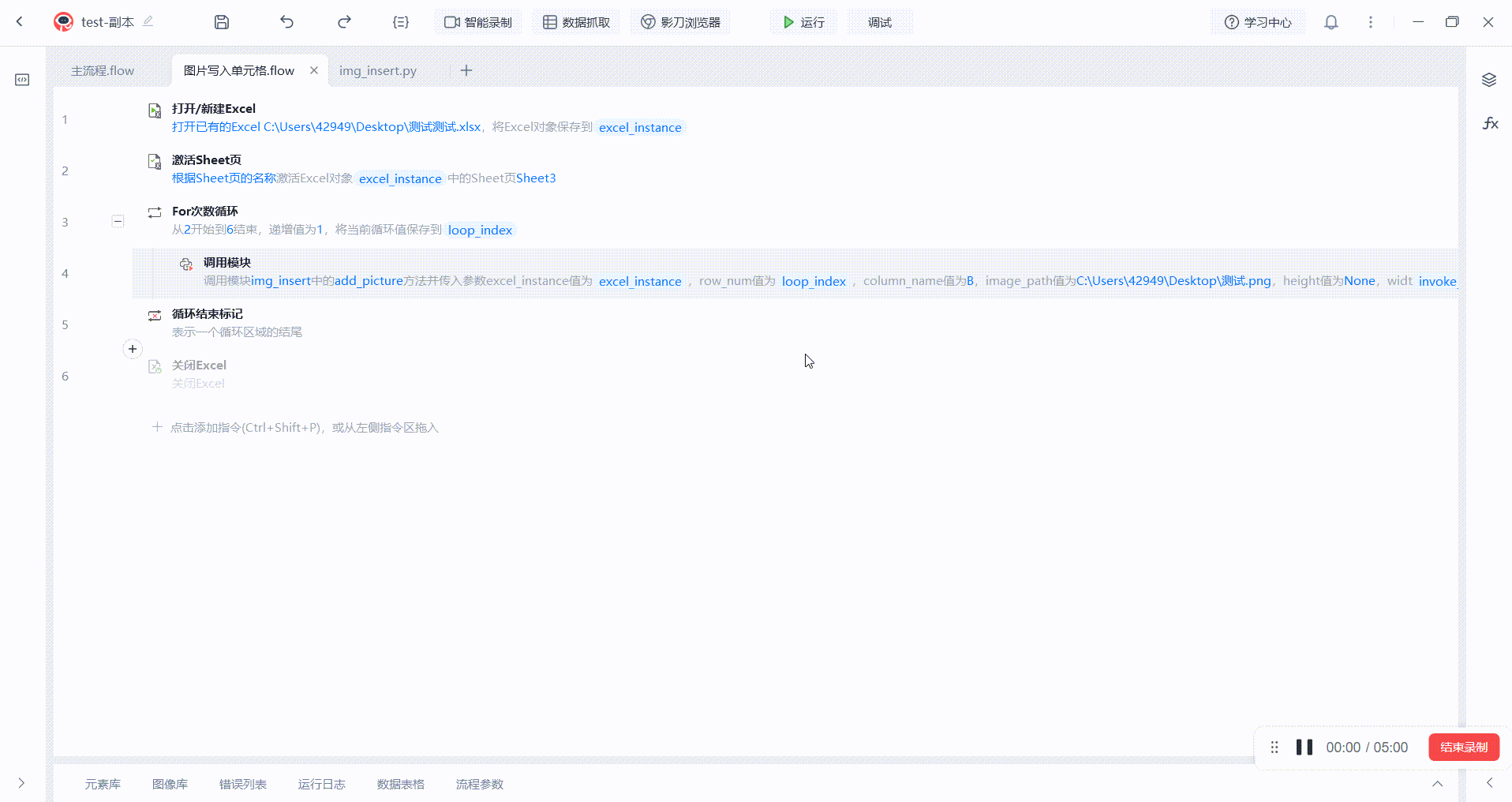
Task: Expand the bottom panel upward chevron
Action: pyautogui.click(x=1438, y=784)
